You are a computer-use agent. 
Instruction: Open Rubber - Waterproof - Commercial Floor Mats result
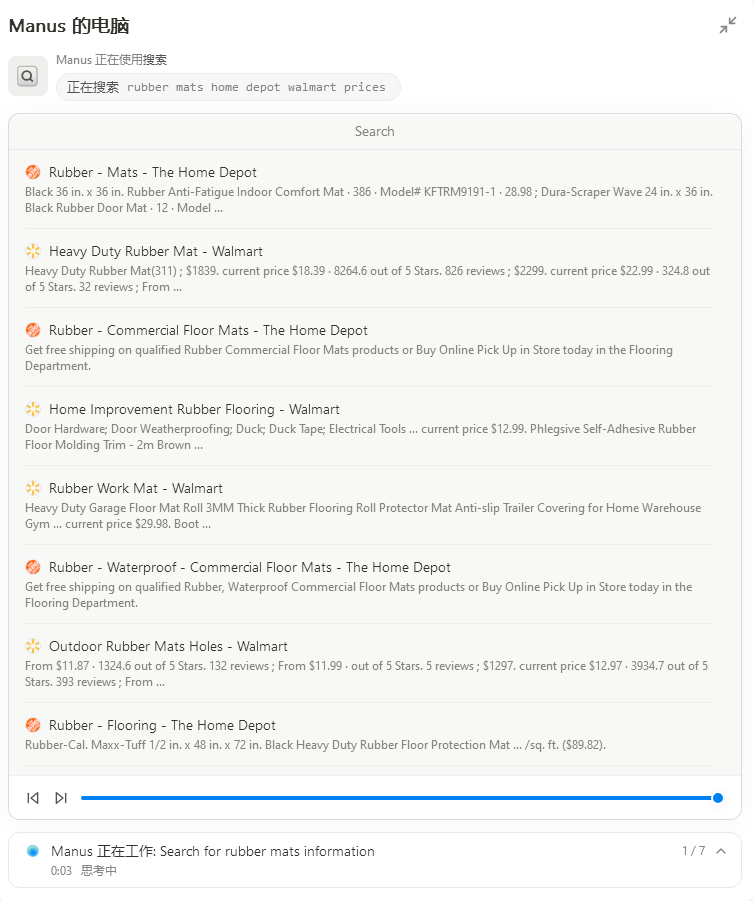point(249,567)
